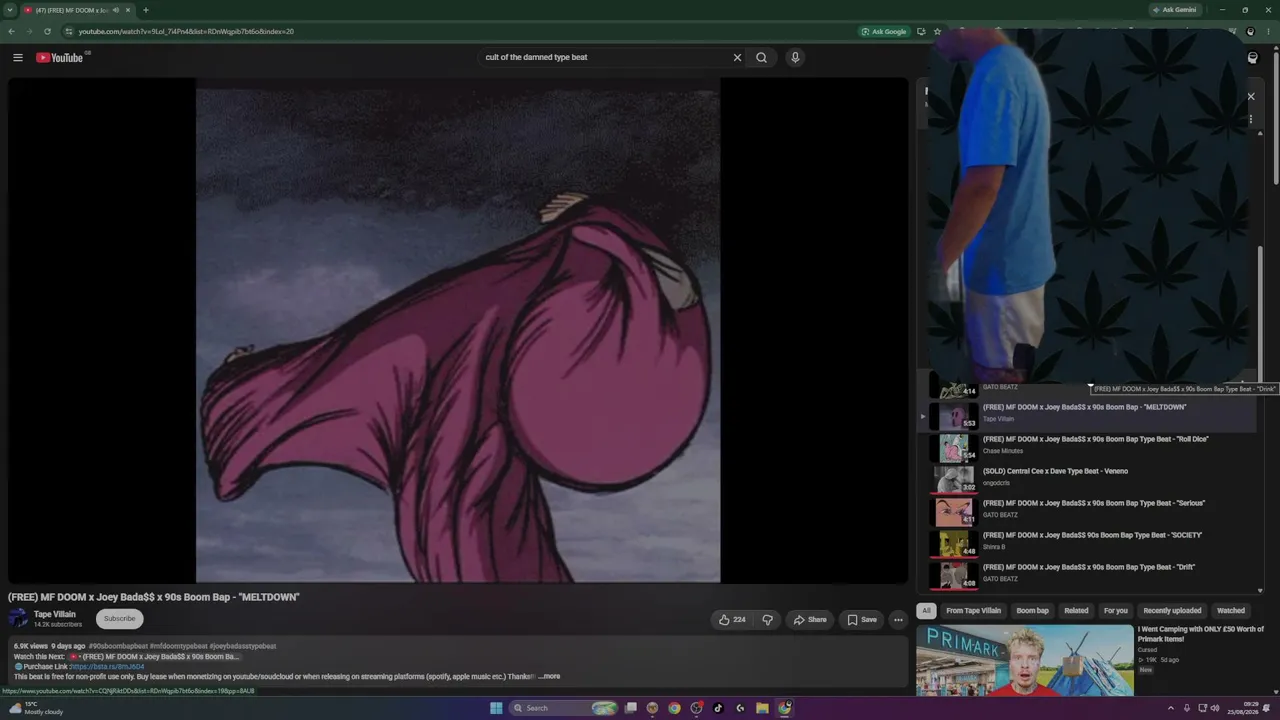Image resolution: width=1280 pixels, height=720 pixels.
Task: Open Task View on the taskbar
Action: pyautogui.click(x=631, y=708)
